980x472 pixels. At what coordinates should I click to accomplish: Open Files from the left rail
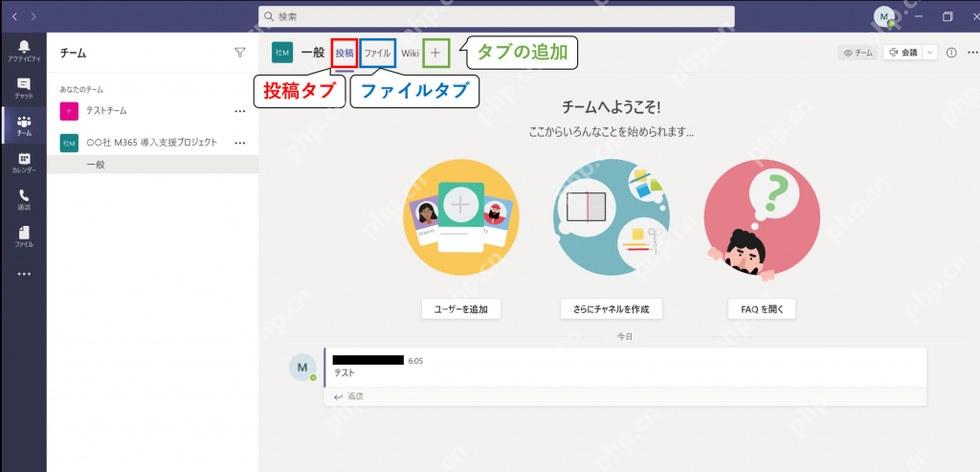[x=24, y=236]
